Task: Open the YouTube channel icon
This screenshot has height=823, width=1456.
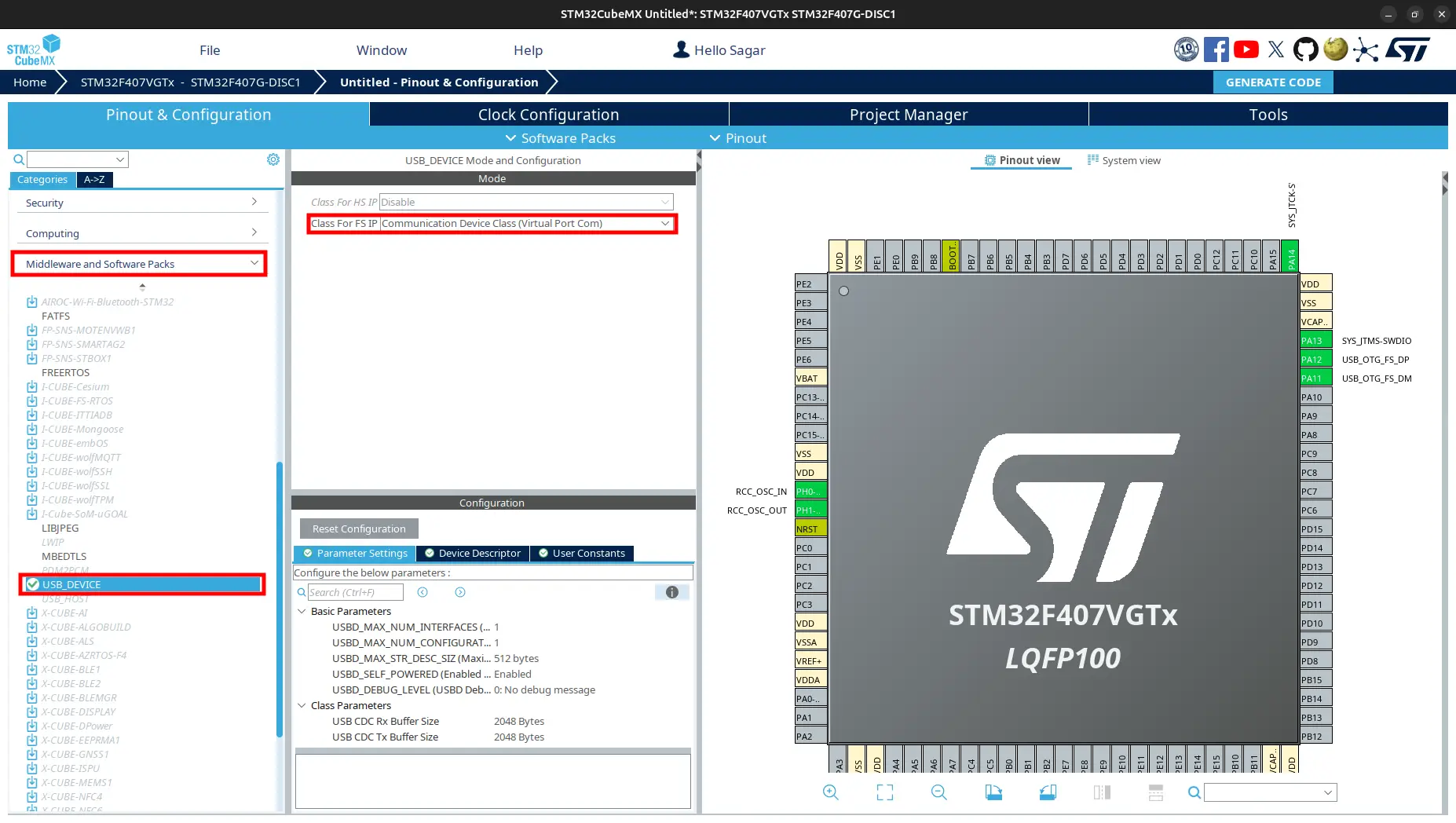Action: tap(1246, 49)
